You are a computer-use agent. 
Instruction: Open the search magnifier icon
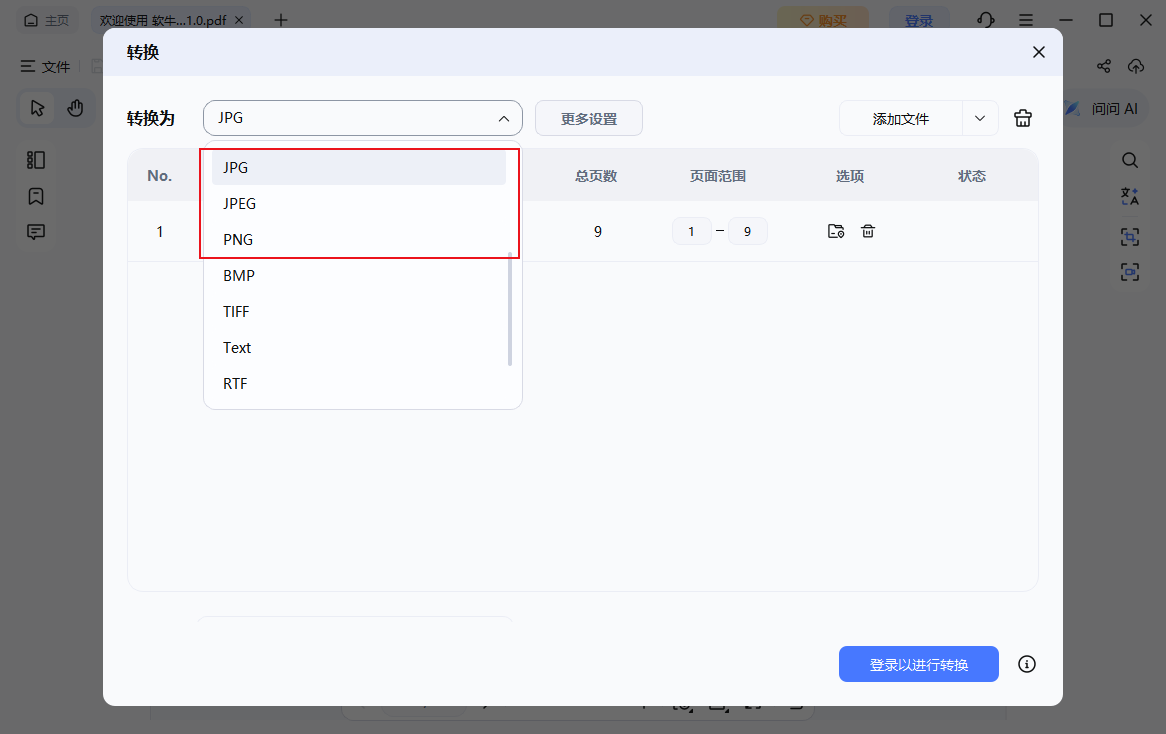pyautogui.click(x=1130, y=160)
